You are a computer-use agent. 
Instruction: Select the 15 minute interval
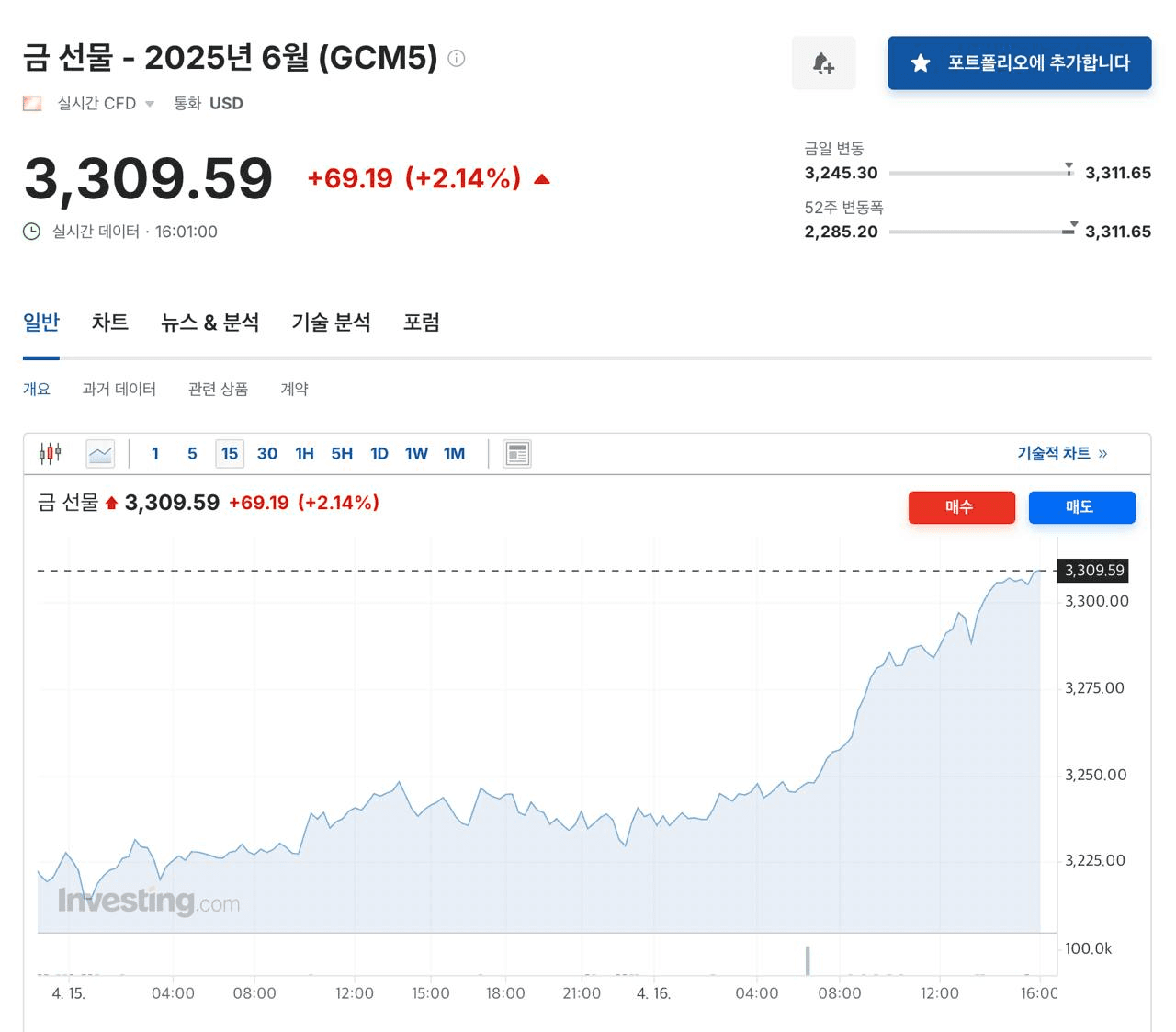point(230,453)
